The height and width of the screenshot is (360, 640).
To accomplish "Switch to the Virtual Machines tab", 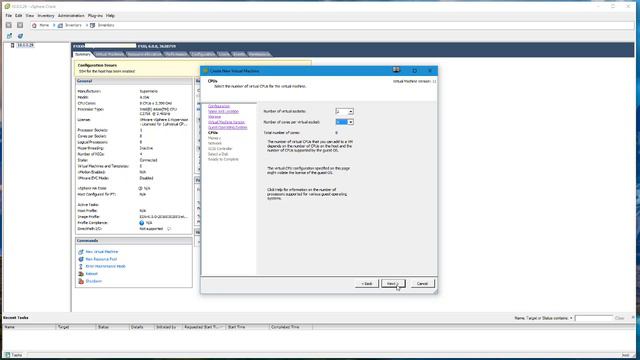I will [x=109, y=54].
